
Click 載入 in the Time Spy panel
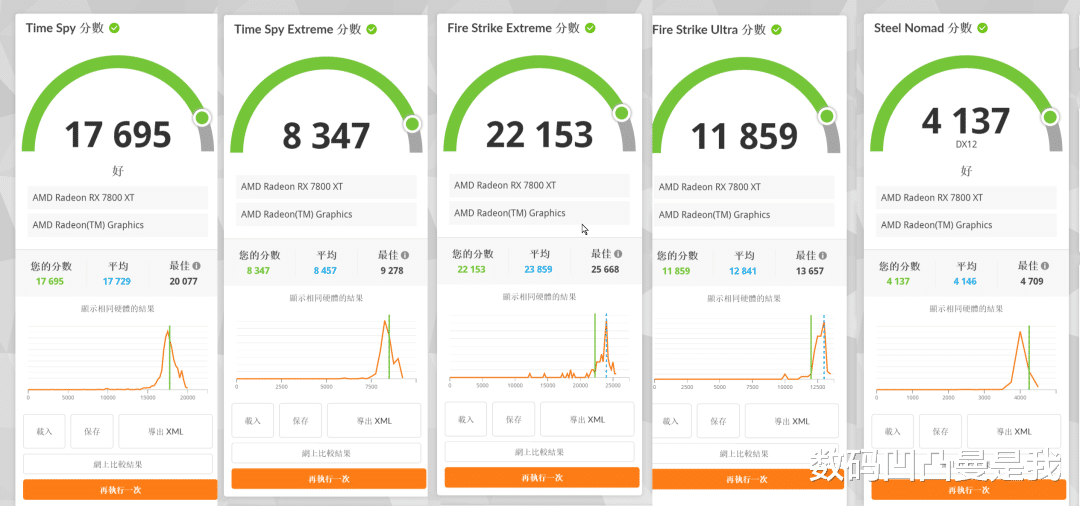coord(44,432)
